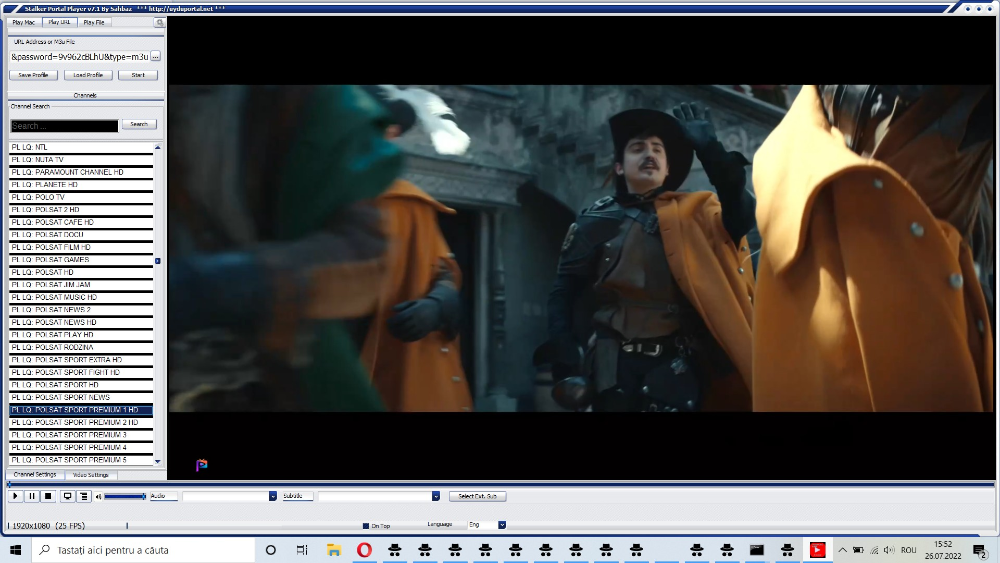This screenshot has height=563, width=1000.
Task: Open Video Settings tab
Action: 91,475
